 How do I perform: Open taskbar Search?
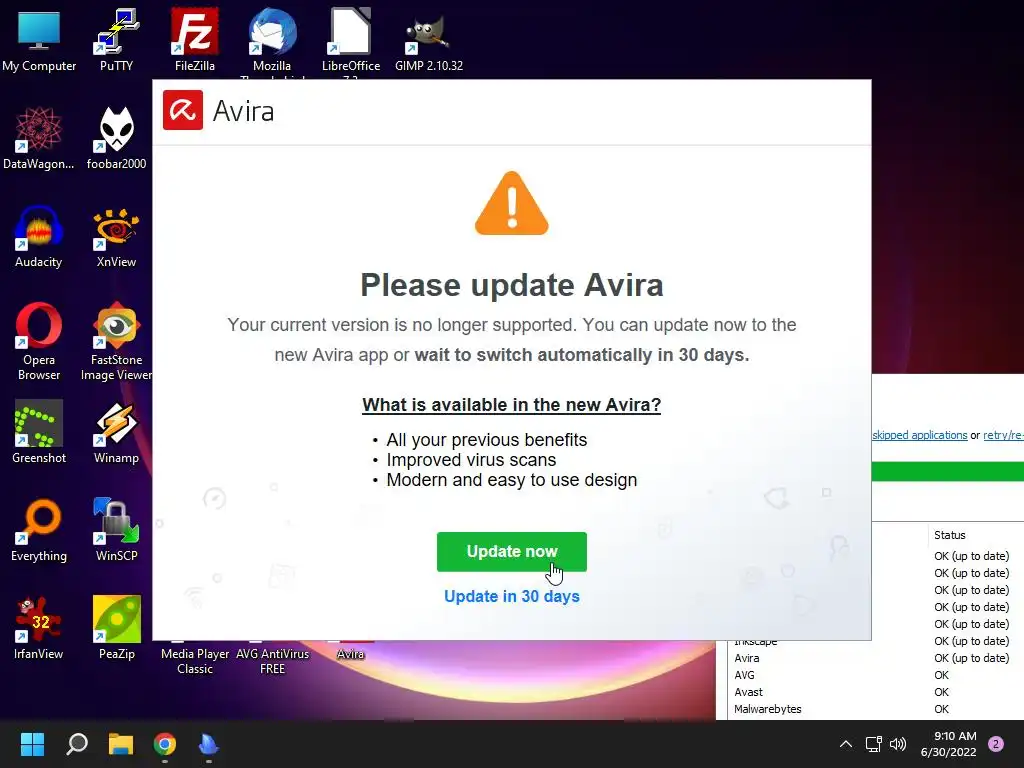click(x=77, y=744)
